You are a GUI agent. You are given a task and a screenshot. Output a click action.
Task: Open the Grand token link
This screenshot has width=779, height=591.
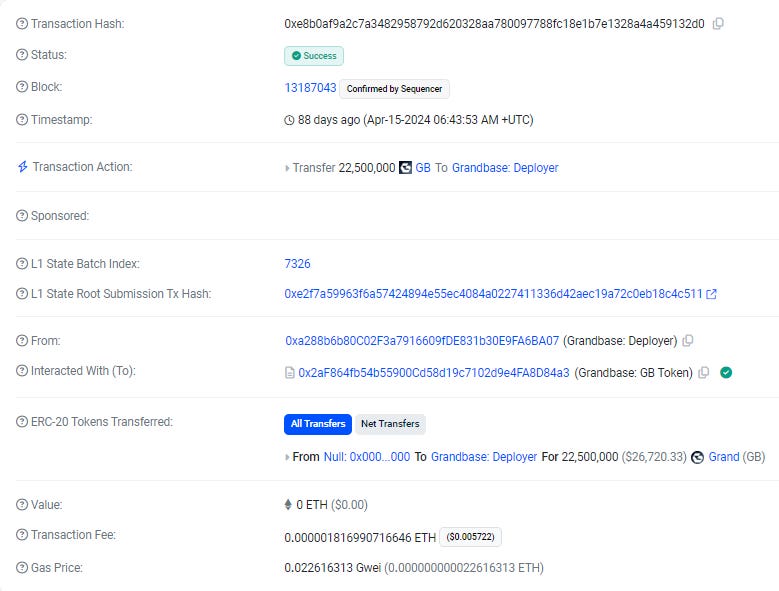click(724, 457)
